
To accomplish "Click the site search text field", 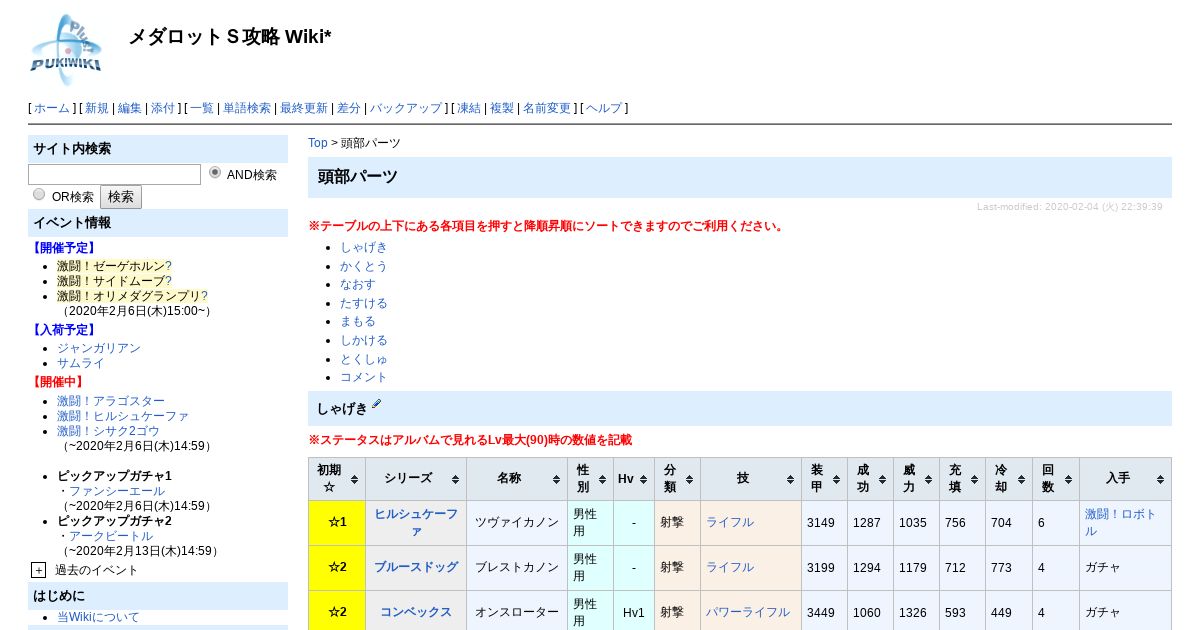I will point(114,174).
